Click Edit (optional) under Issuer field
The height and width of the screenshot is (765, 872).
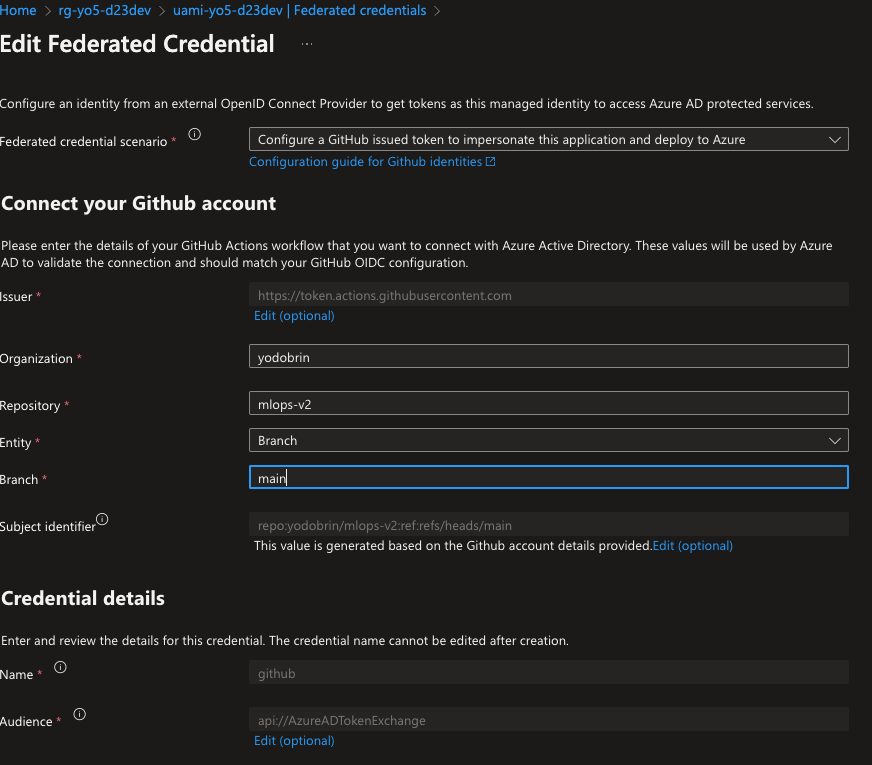coord(294,316)
